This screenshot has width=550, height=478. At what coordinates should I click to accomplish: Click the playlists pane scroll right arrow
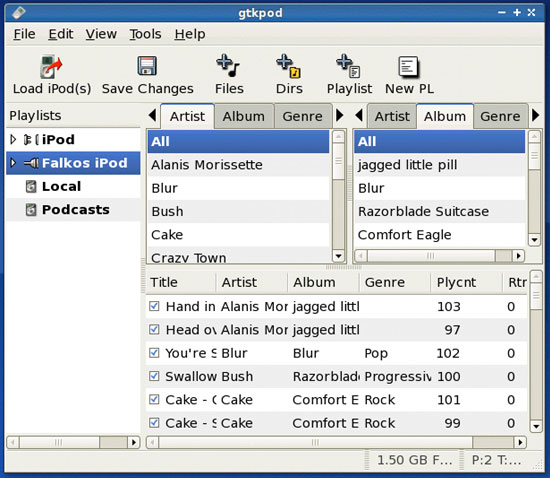coord(134,442)
